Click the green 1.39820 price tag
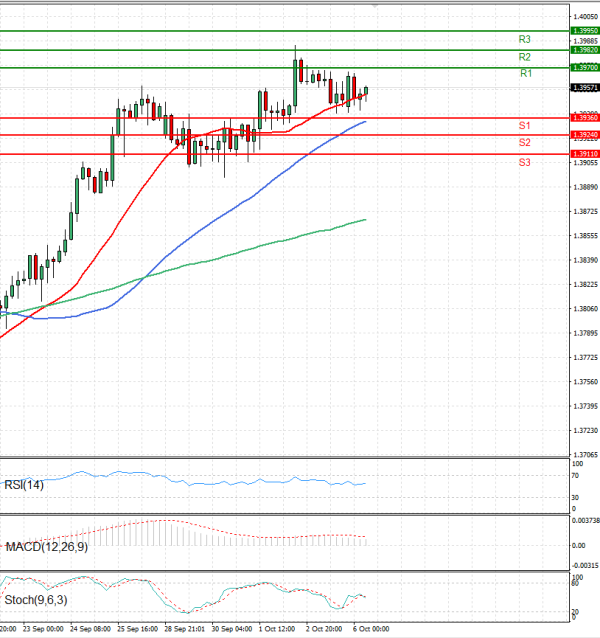 pos(585,49)
